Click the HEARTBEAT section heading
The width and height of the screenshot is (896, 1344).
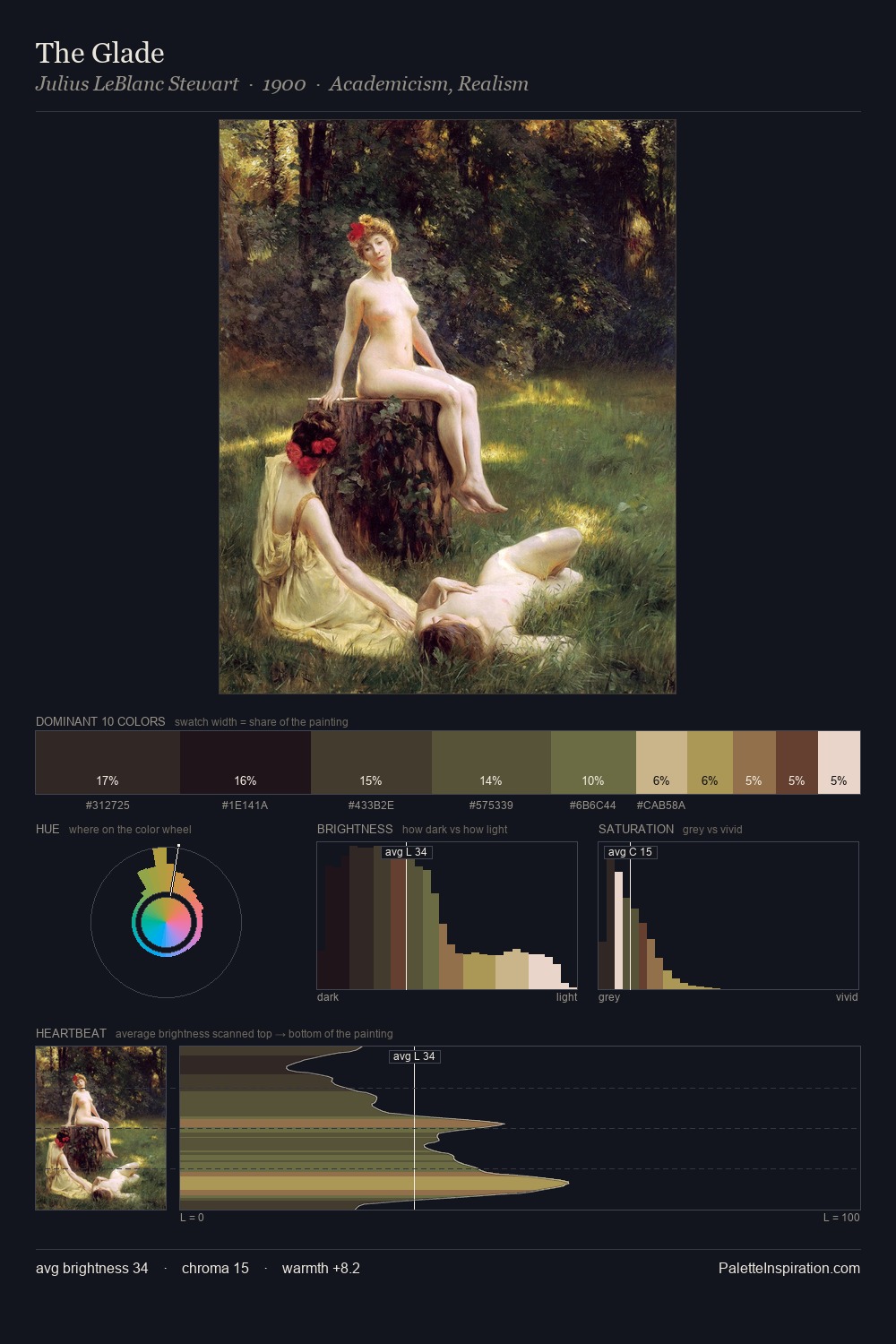(x=71, y=1033)
